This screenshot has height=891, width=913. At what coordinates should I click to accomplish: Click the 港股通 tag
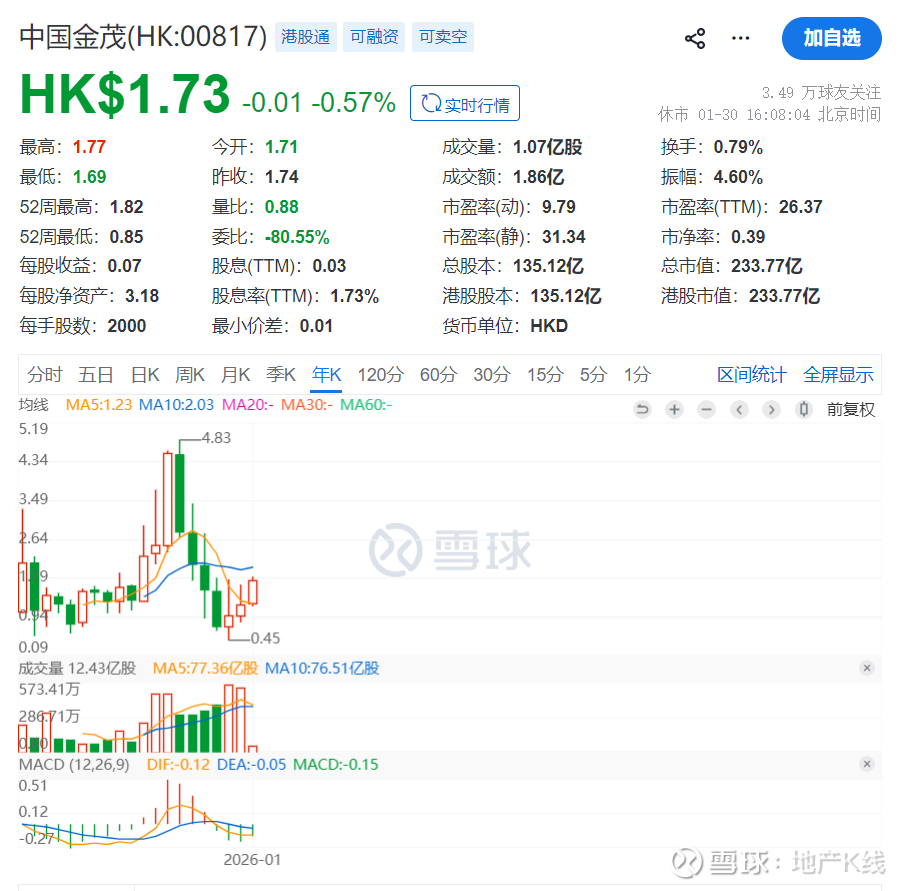(x=306, y=37)
